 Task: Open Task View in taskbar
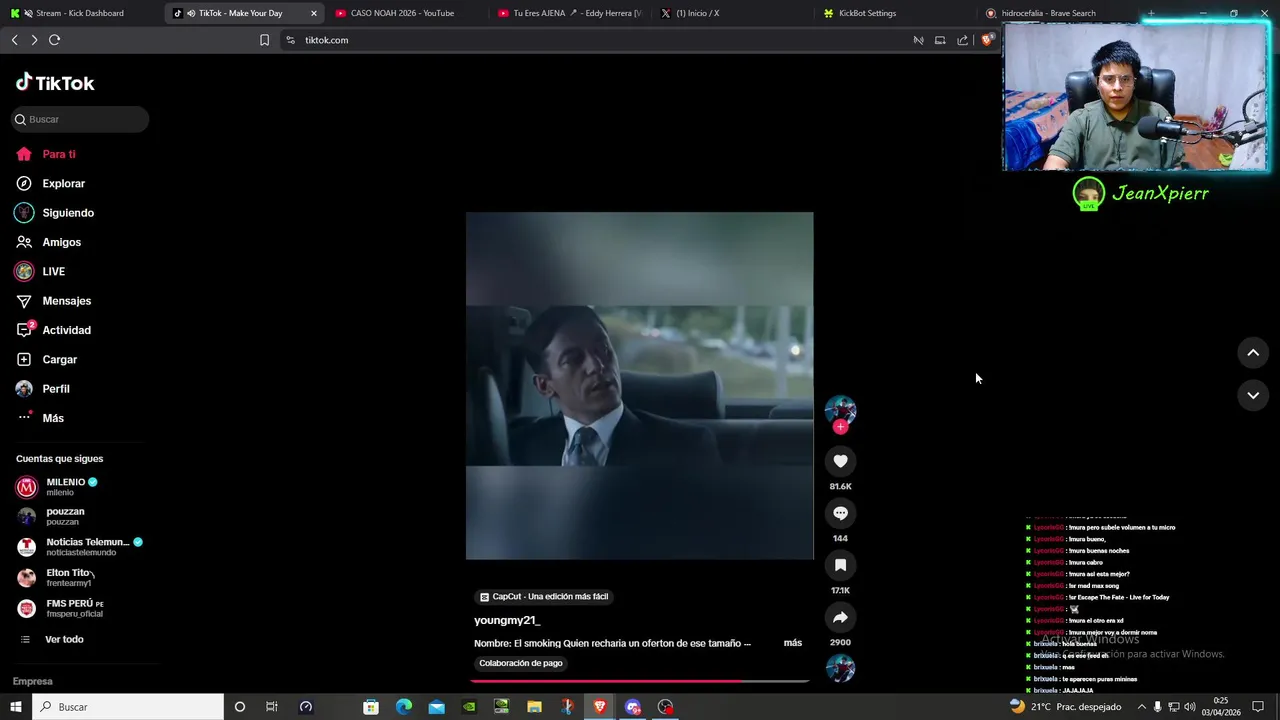pos(272,707)
